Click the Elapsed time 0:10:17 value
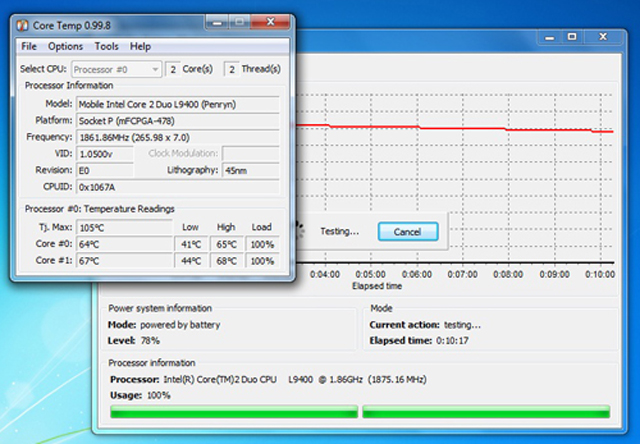 click(452, 341)
